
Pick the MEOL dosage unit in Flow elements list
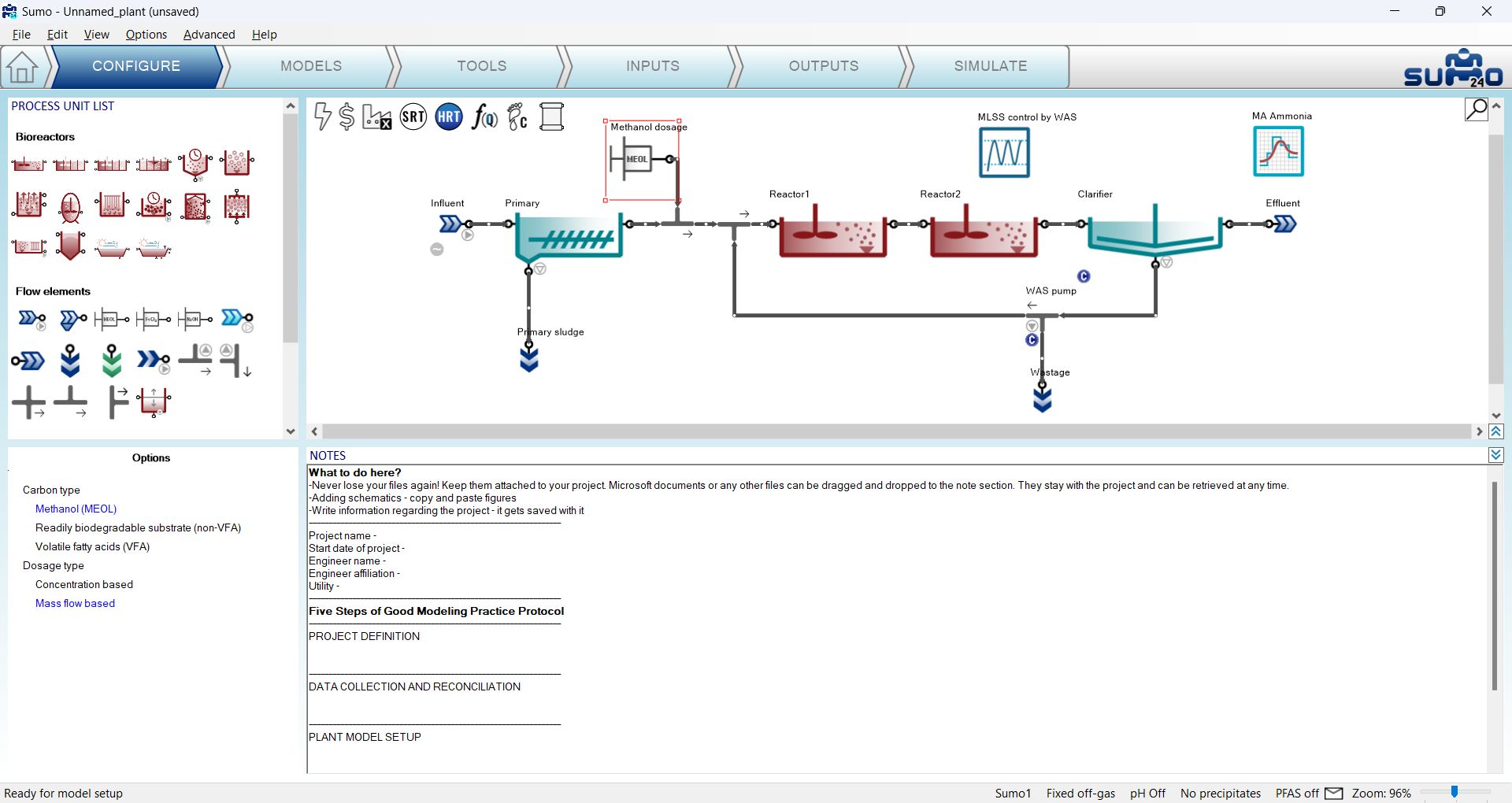[112, 319]
